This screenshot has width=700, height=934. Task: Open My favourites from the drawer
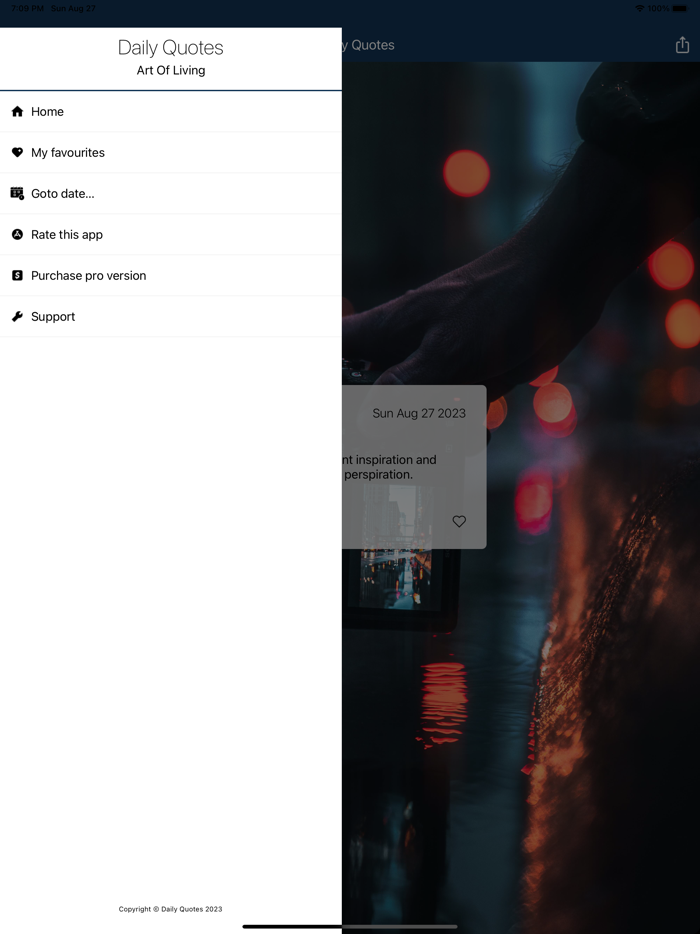171,152
